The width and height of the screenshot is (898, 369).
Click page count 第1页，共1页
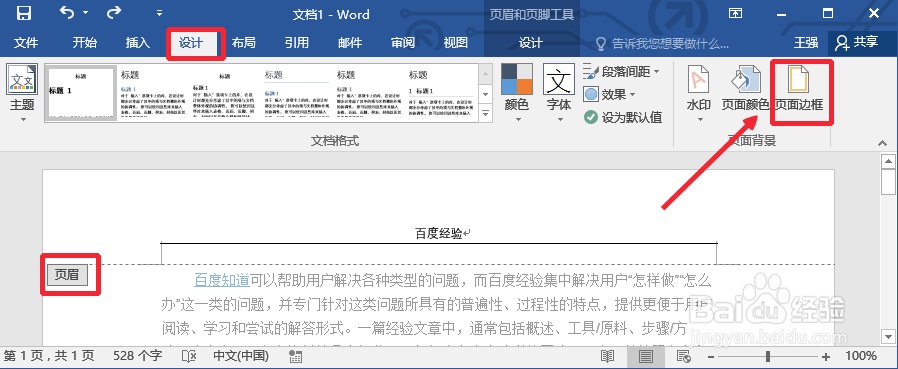click(x=49, y=356)
